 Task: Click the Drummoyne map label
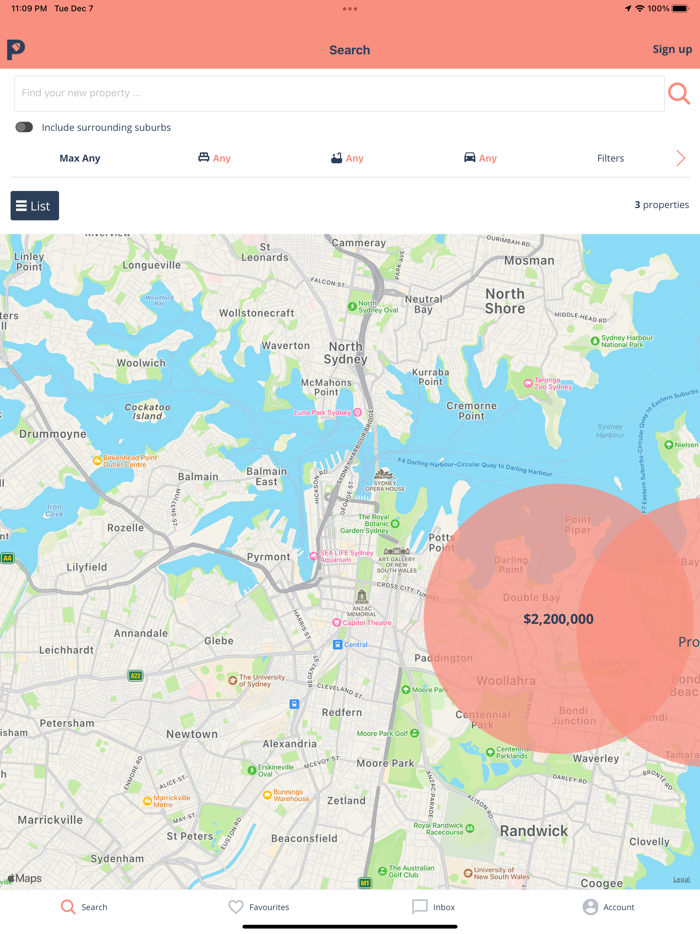coord(52,434)
